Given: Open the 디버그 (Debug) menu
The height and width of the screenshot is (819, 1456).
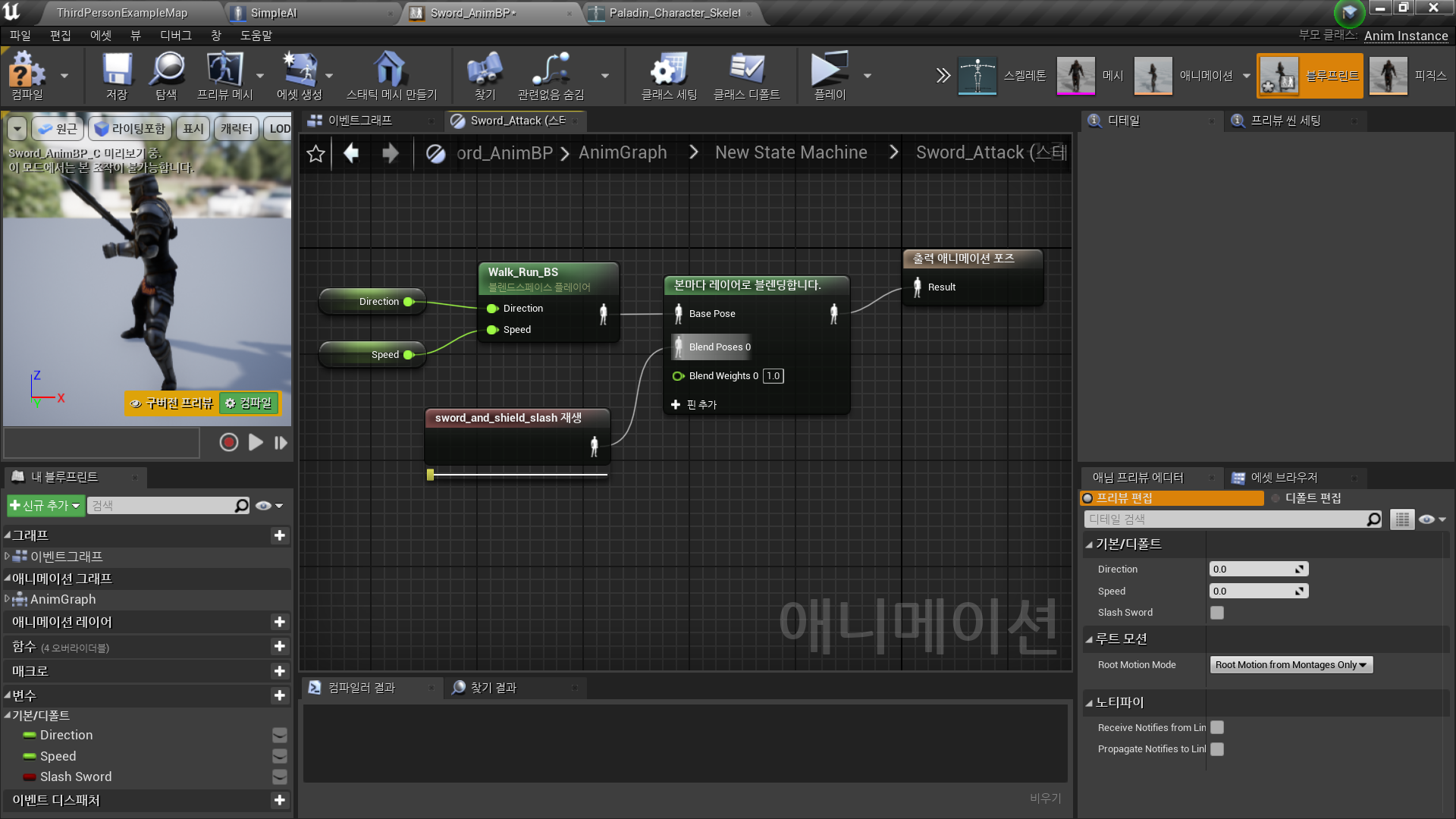Looking at the screenshot, I should (x=175, y=36).
